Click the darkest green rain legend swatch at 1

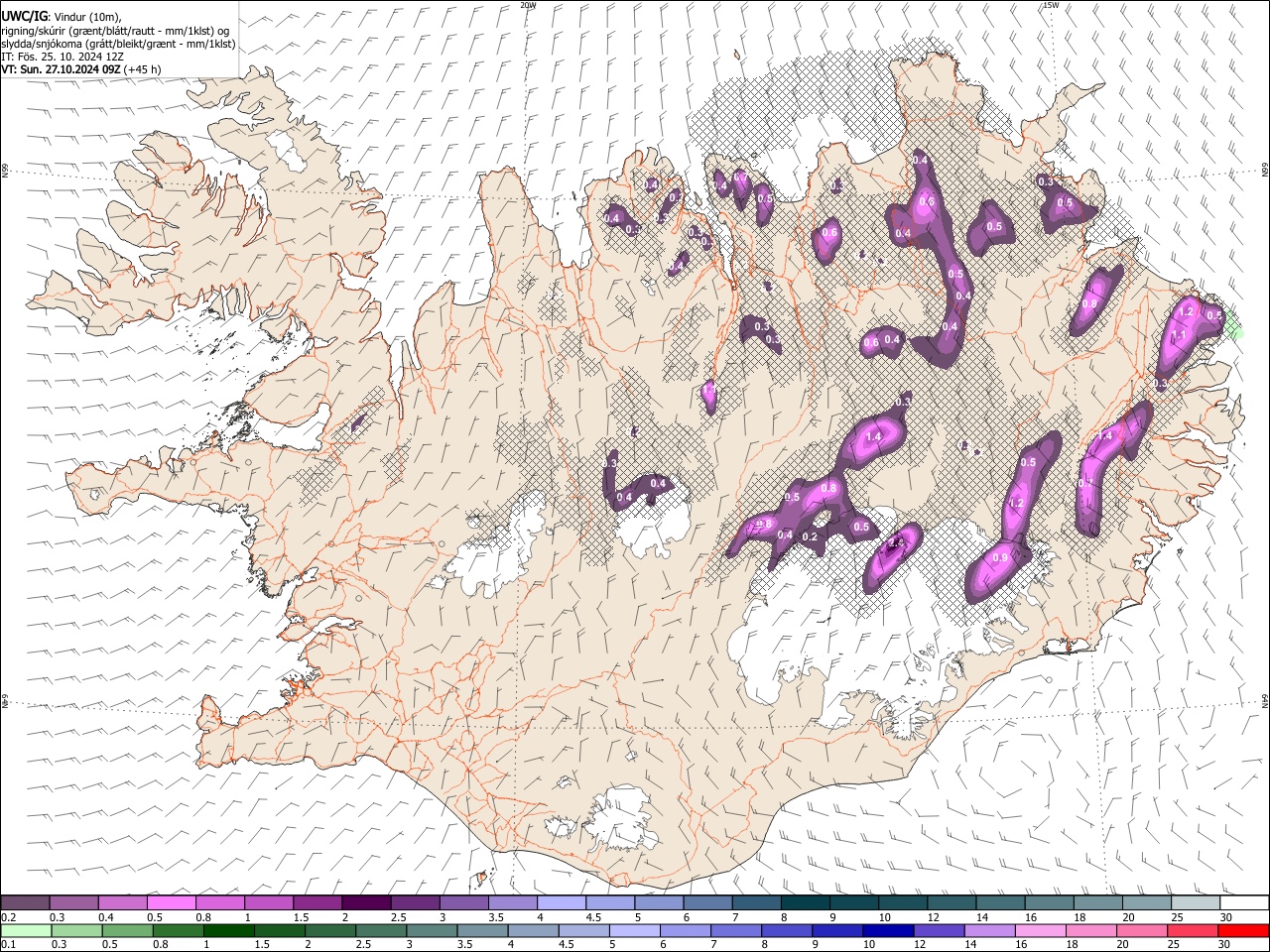228,930
